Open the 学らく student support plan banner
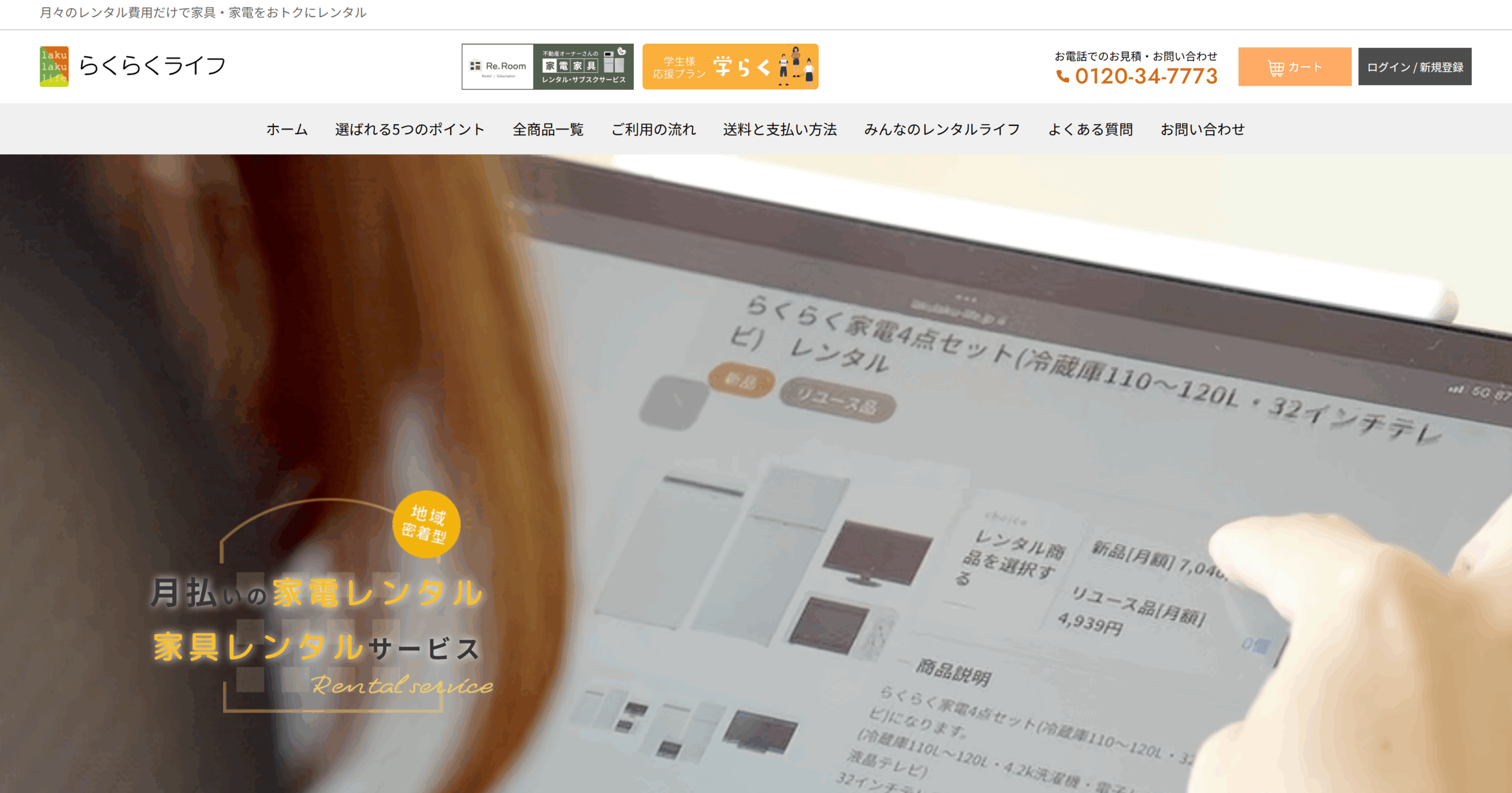 point(730,66)
